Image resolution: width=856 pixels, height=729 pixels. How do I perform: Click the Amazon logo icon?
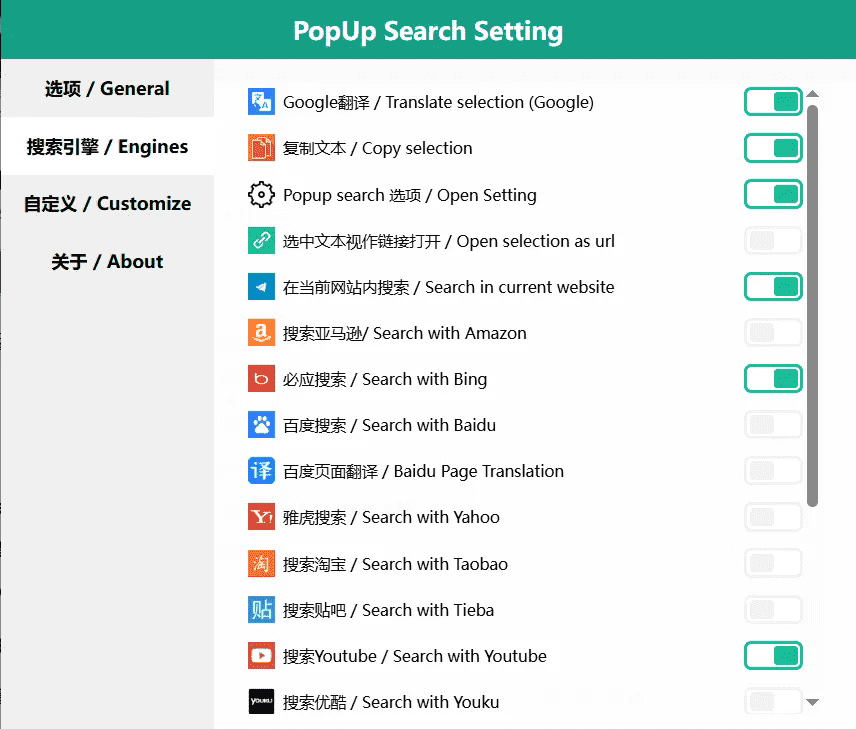(261, 333)
